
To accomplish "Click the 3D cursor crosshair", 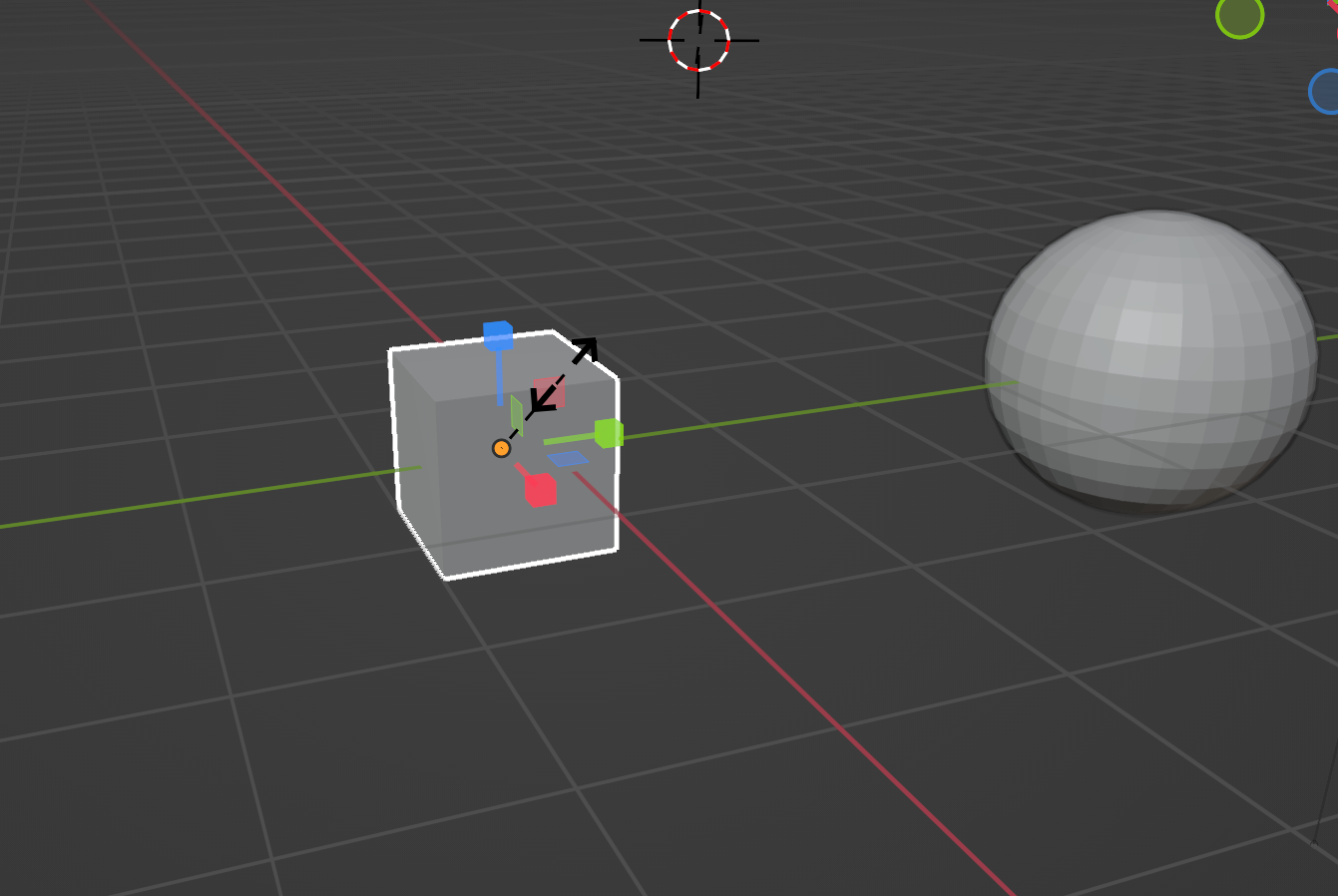I will [698, 41].
